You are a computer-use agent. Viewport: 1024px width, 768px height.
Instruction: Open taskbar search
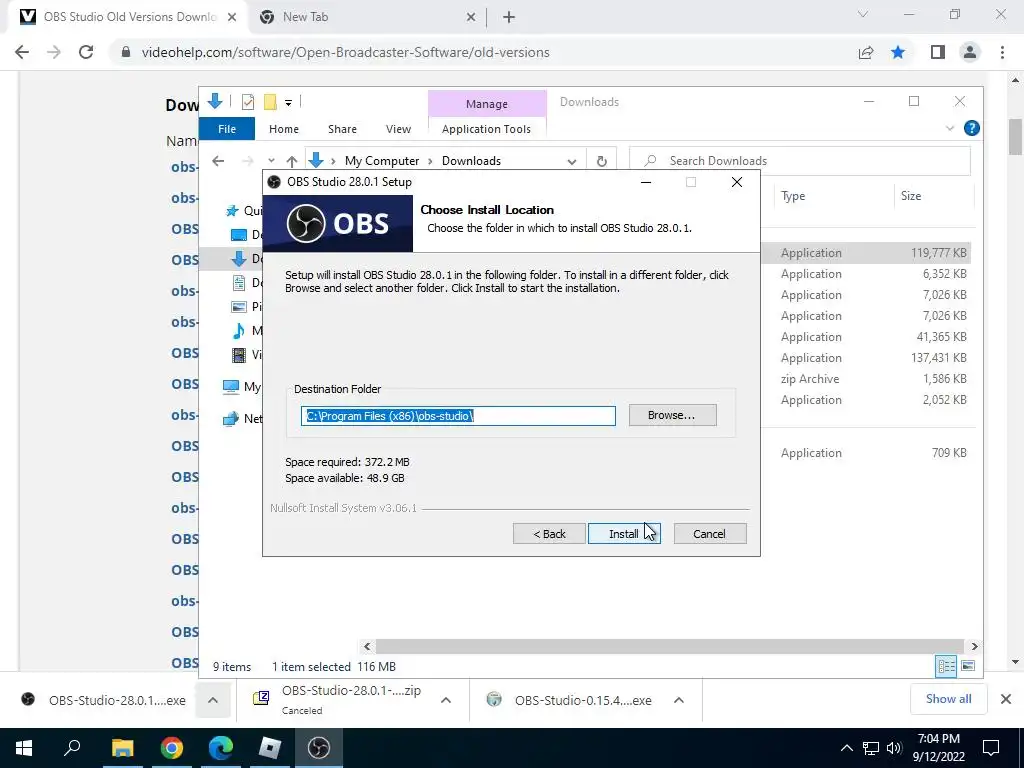coord(72,748)
